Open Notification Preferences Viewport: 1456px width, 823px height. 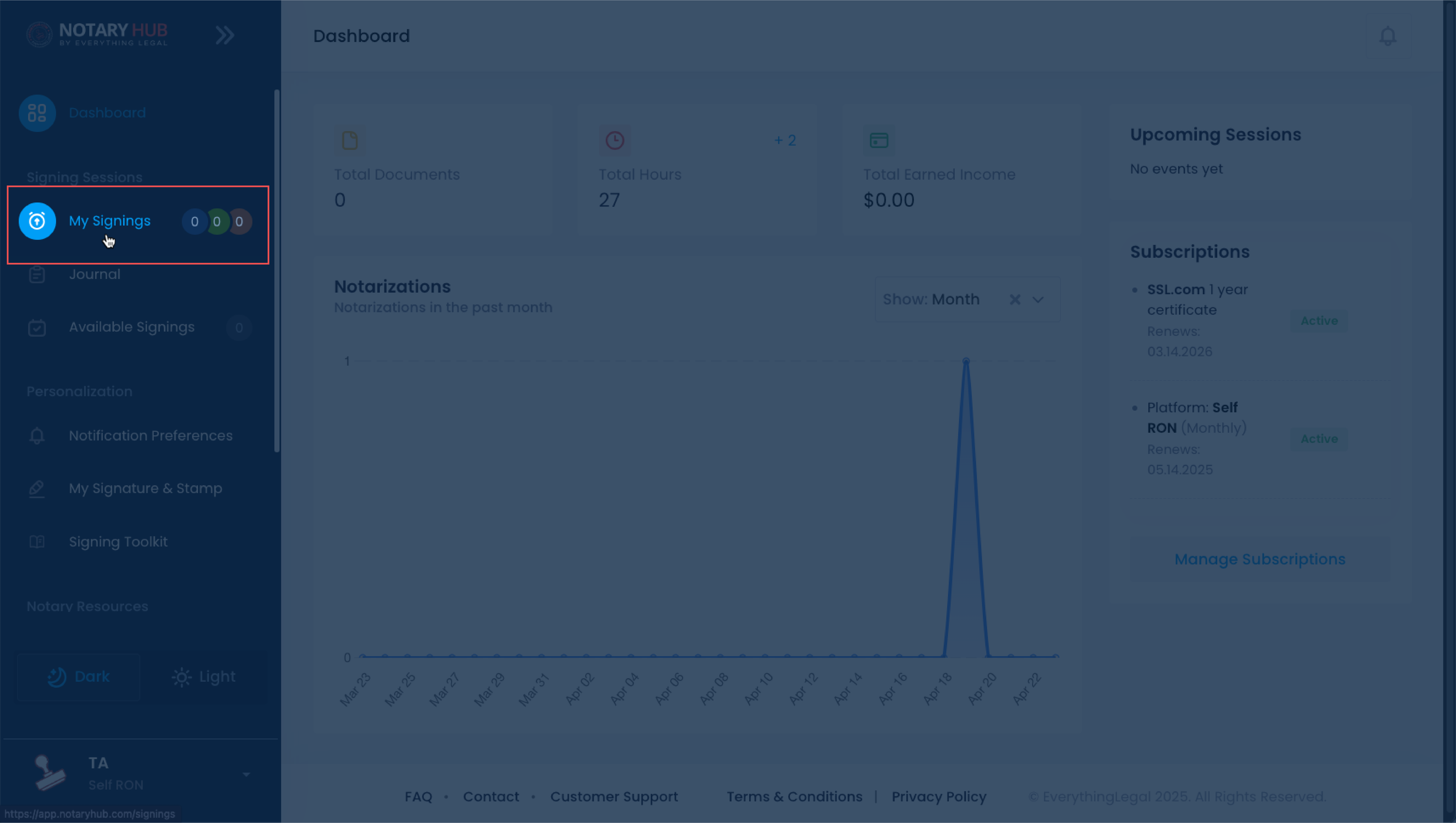click(x=151, y=436)
